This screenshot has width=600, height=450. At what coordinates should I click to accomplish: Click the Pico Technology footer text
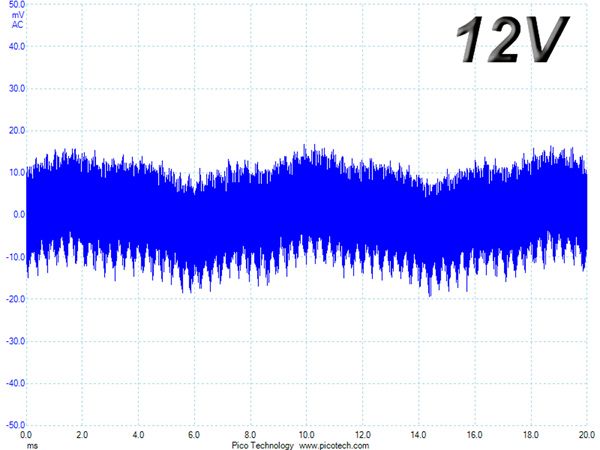coord(262,445)
